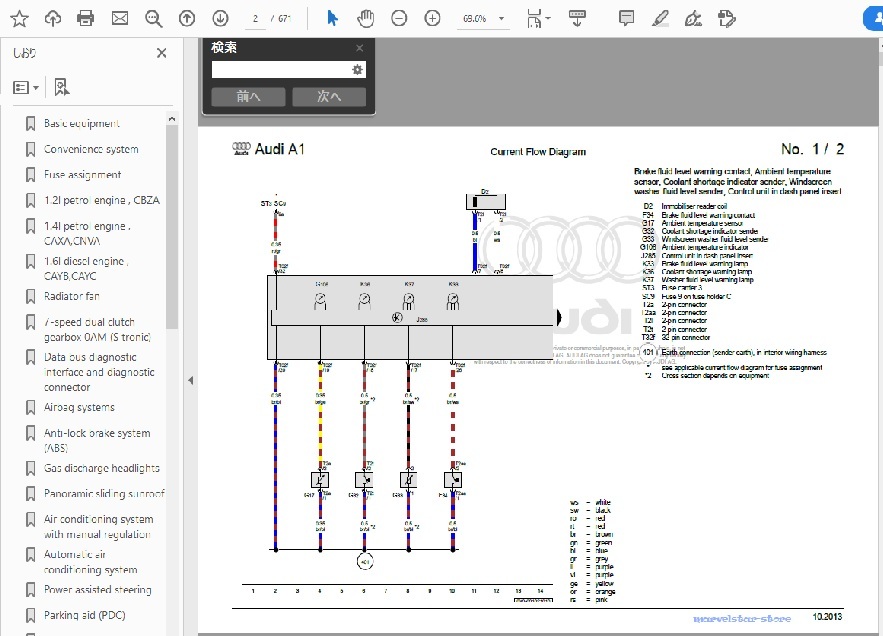Open the Convenience system bookmark
Screen dimensions: 883x636
point(91,149)
